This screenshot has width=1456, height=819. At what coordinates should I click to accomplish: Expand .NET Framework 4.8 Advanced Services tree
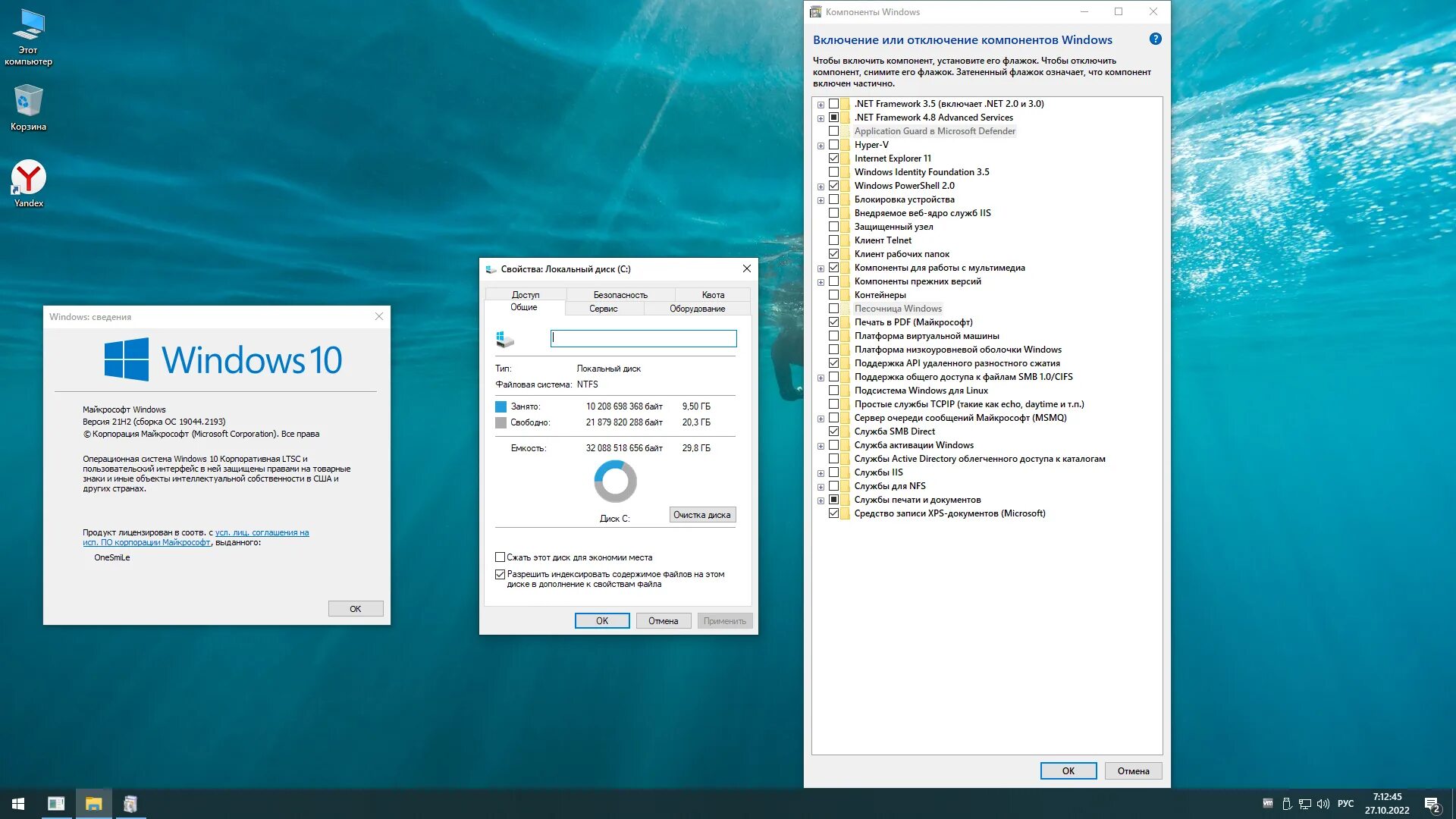[x=820, y=117]
